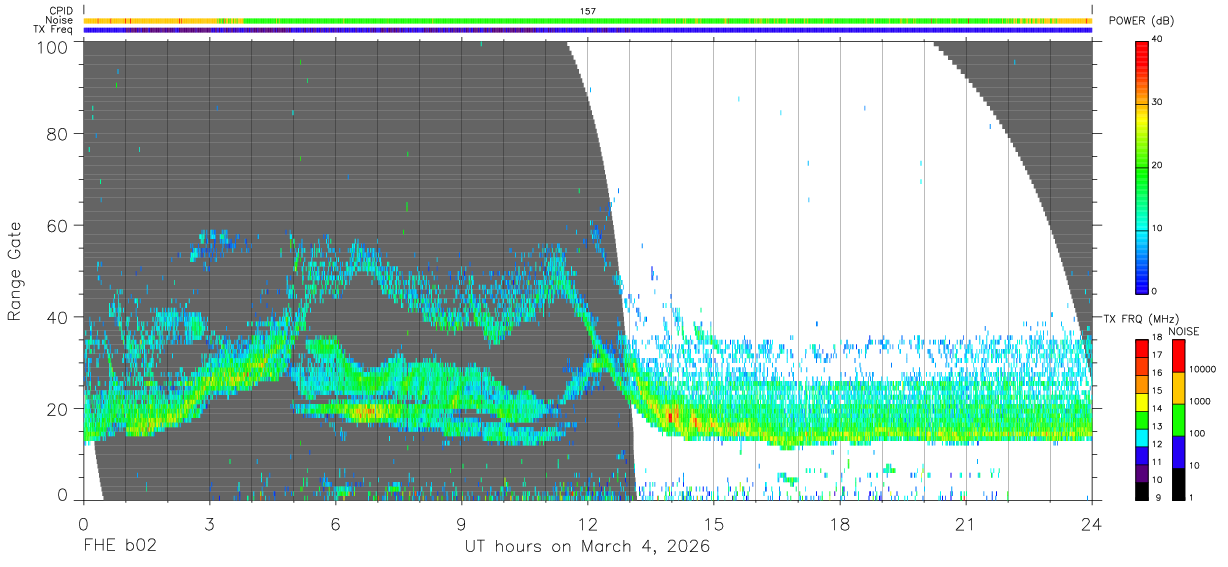Viewport: 1228px width, 567px height.
Task: Click the FHE b02 station label
Action: [119, 547]
